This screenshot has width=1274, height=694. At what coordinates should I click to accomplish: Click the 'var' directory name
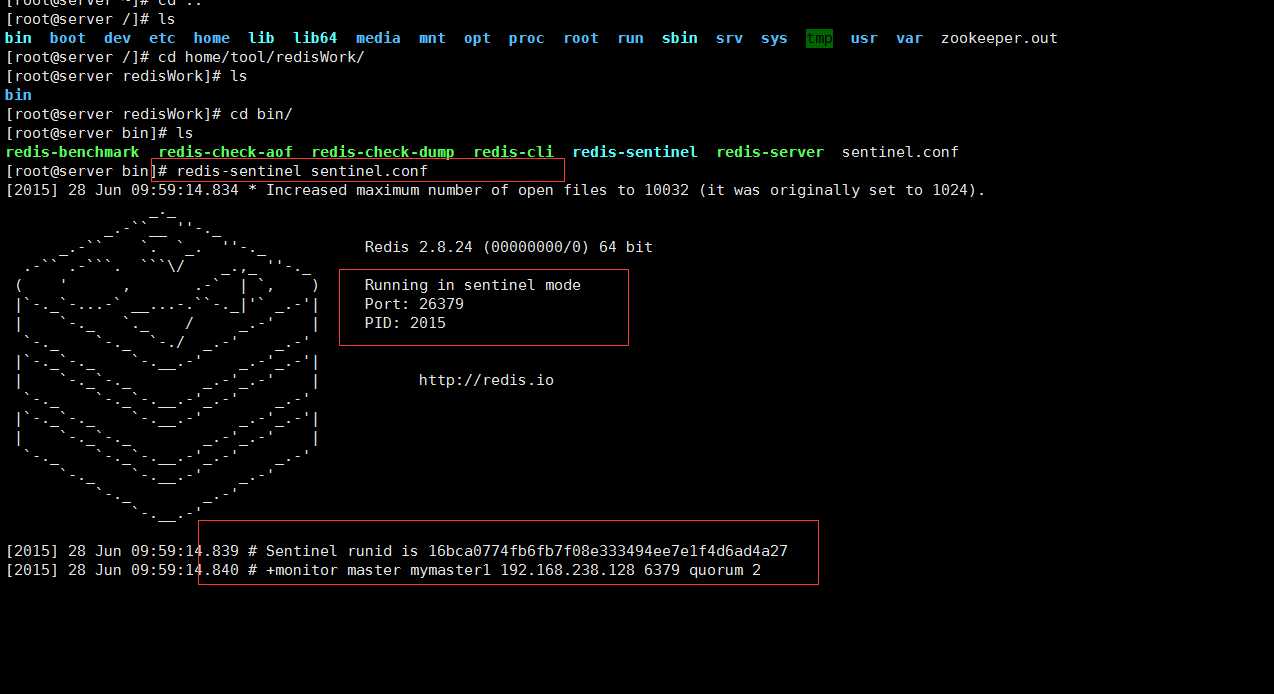point(909,38)
